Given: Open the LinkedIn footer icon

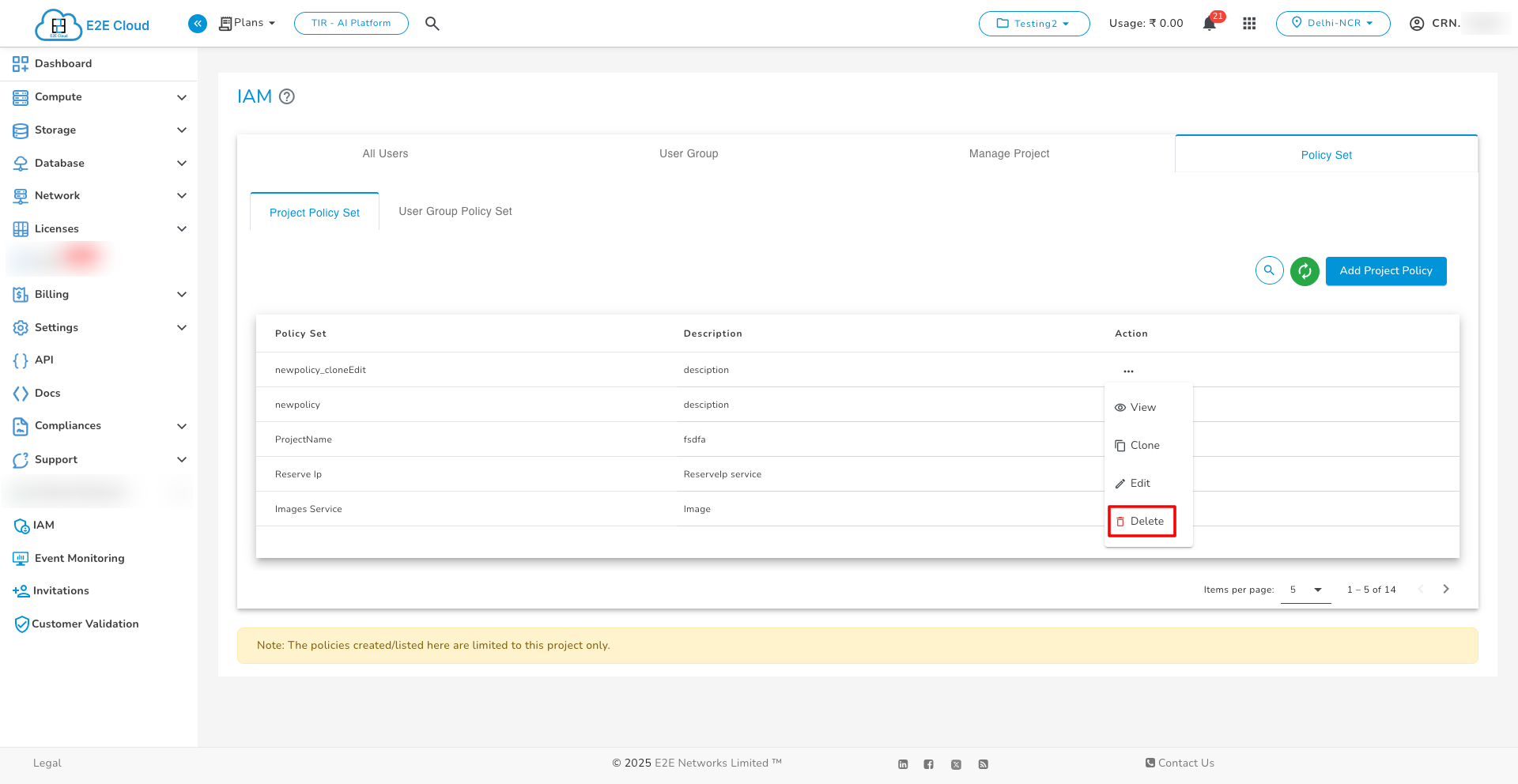Looking at the screenshot, I should 903,764.
